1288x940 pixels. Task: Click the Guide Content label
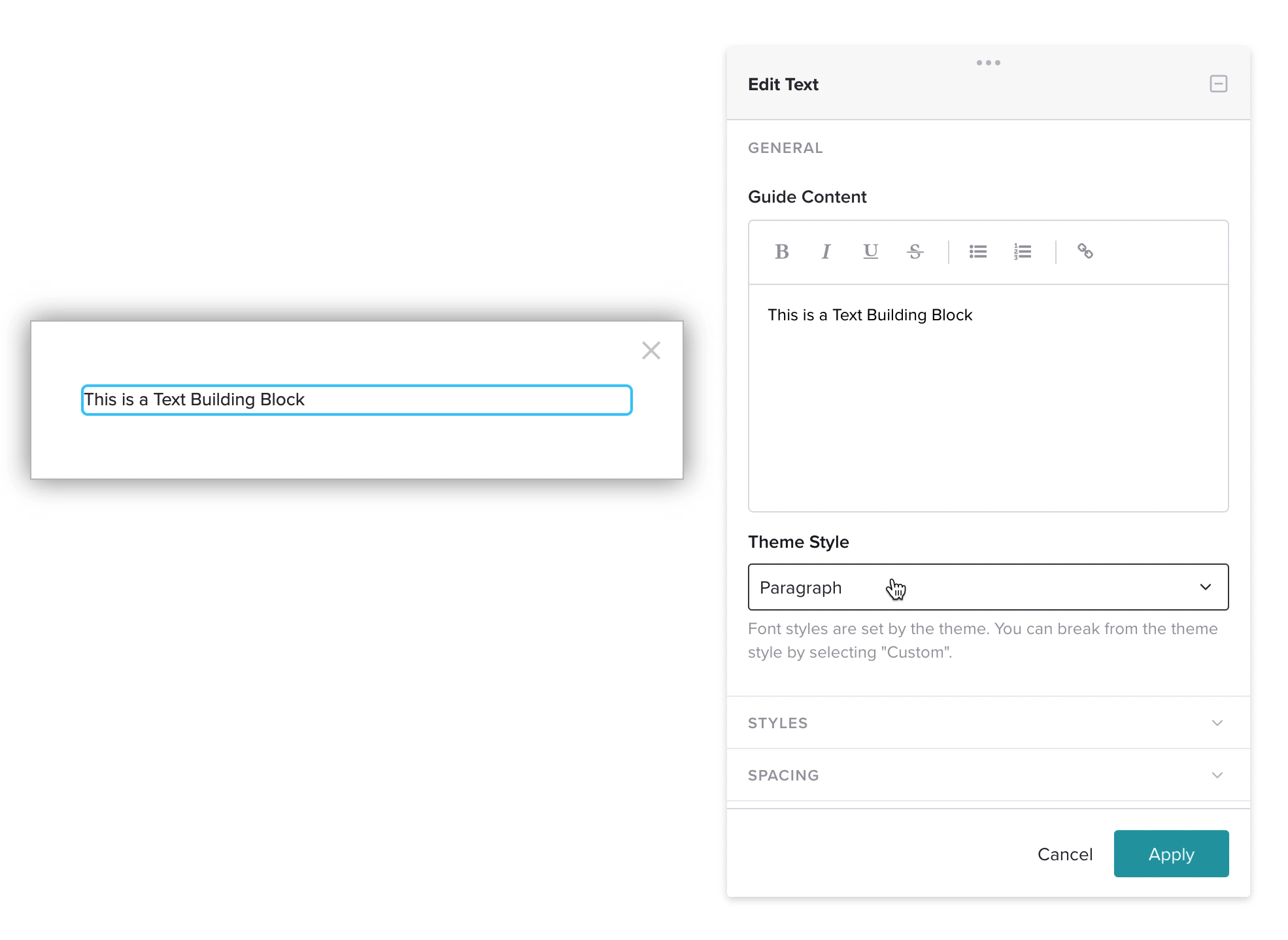(807, 197)
